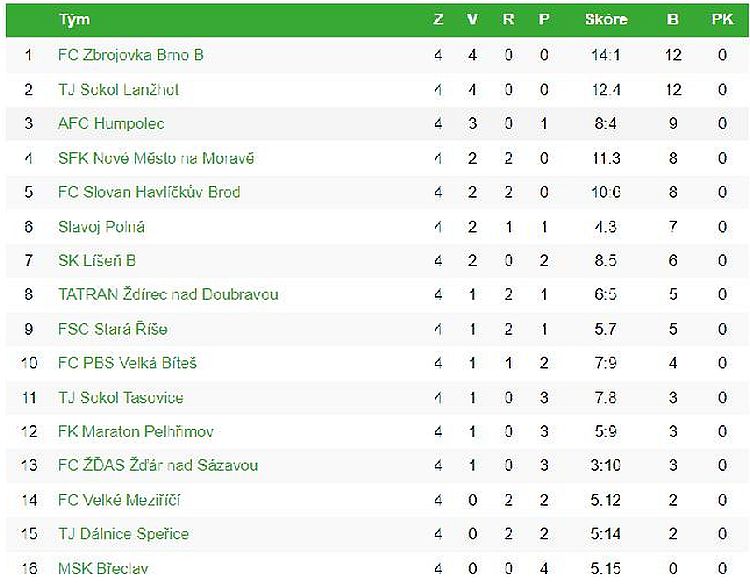Open TJ Sokol Lanžhot team link
Viewport: 750px width, 588px height.
(118, 89)
